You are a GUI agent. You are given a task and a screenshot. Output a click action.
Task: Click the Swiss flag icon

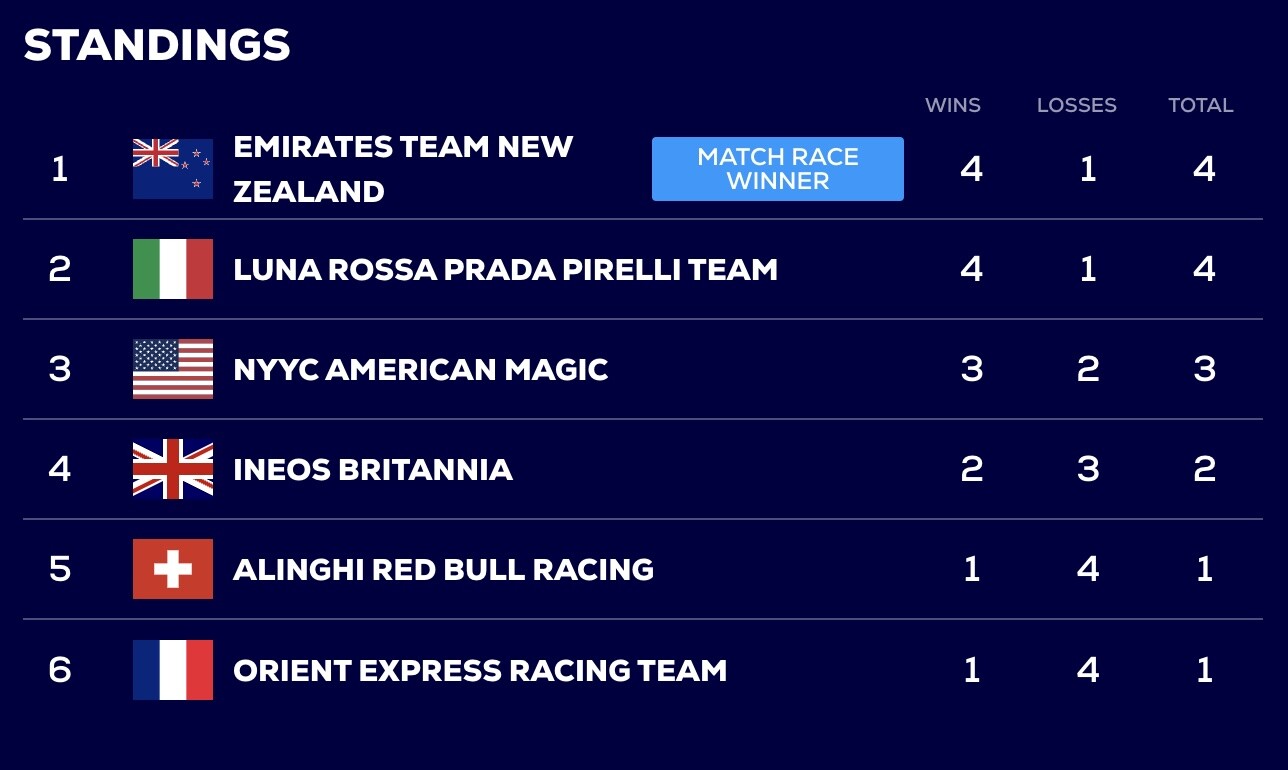[173, 569]
